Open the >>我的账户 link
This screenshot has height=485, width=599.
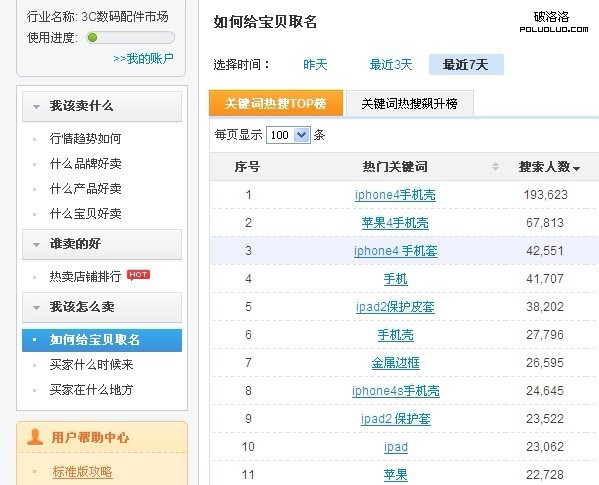[x=144, y=58]
